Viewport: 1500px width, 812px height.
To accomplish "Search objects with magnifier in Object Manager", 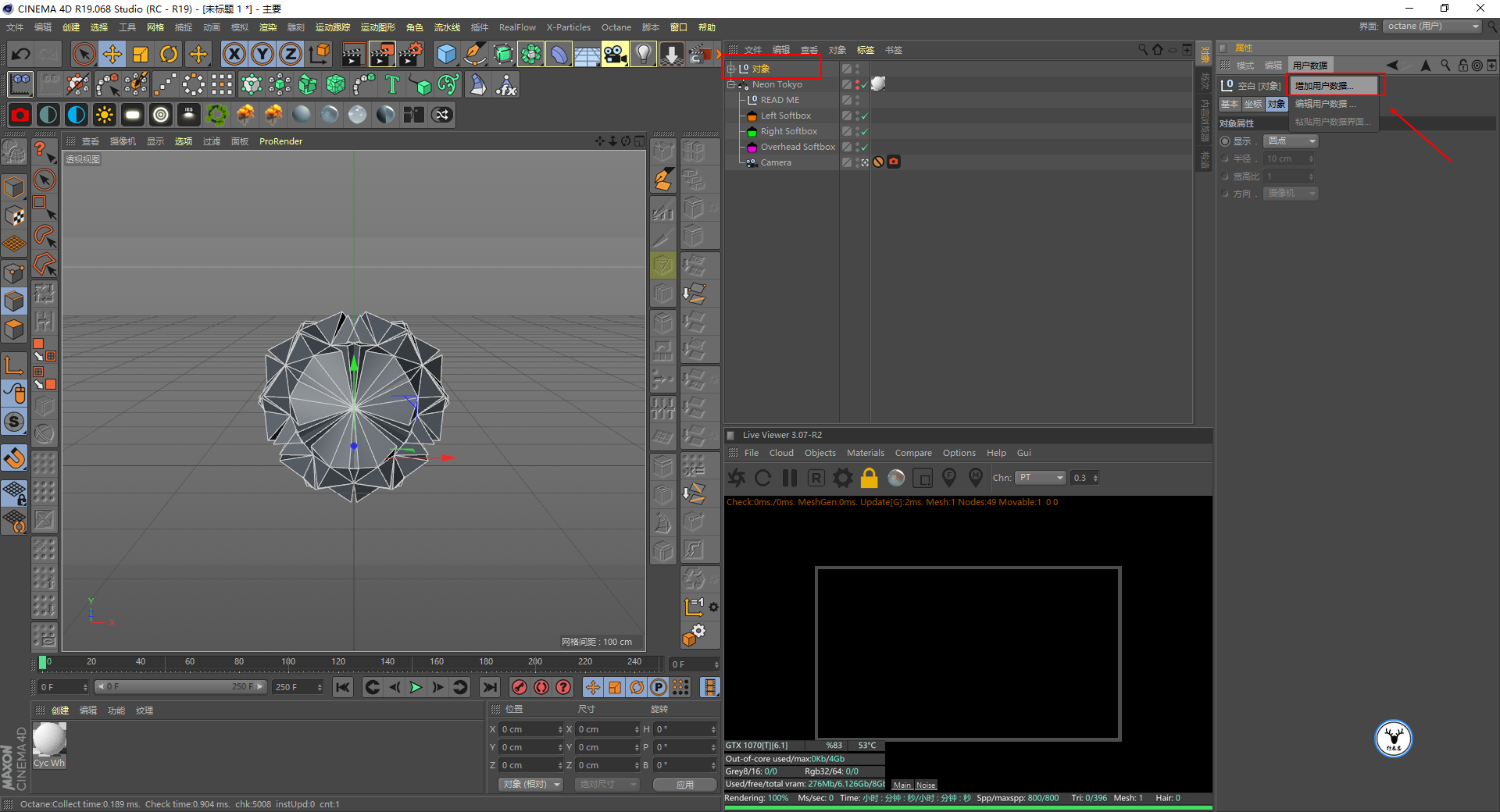I will 1143,49.
